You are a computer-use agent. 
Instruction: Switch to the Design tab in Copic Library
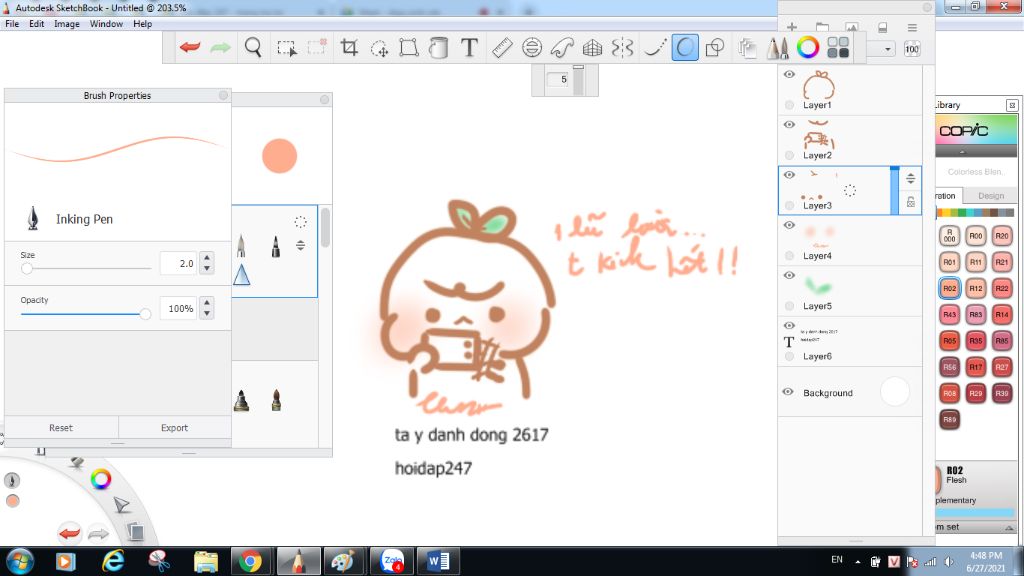click(991, 195)
